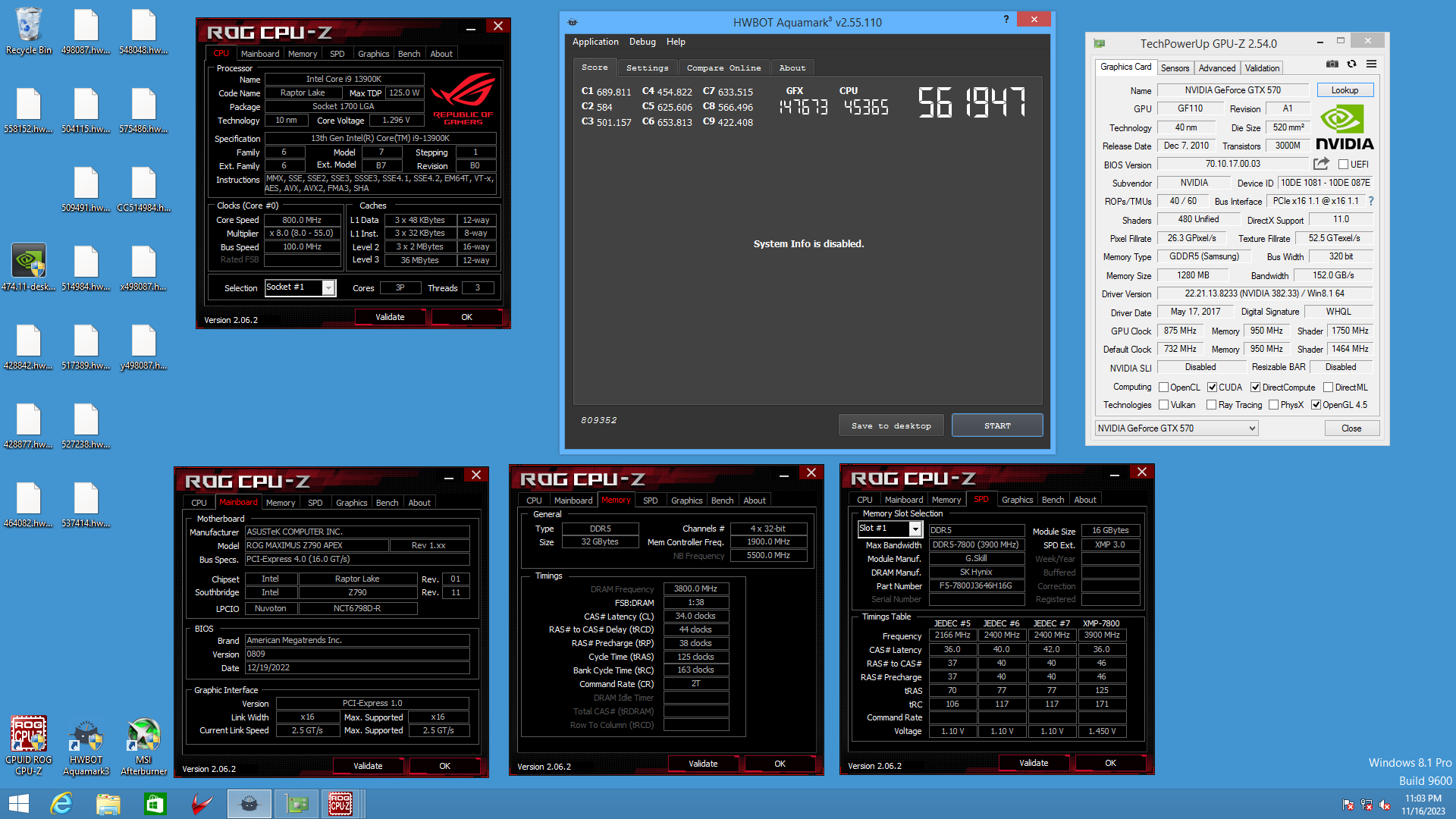Toggle the DirectML checkbox

(x=1328, y=388)
